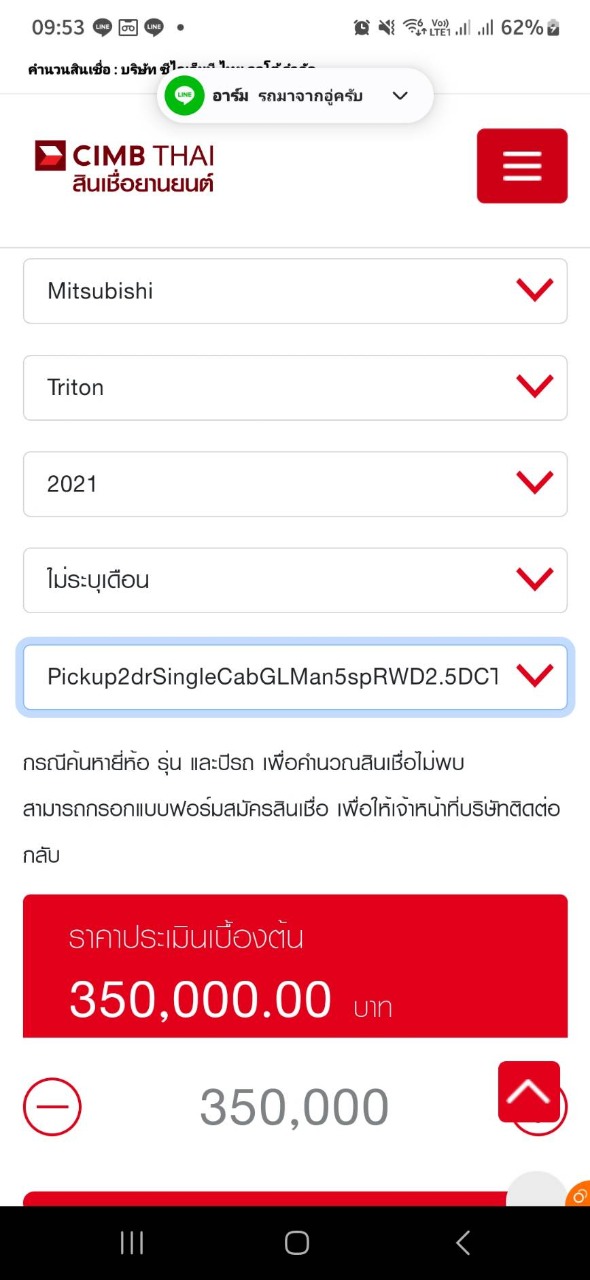This screenshot has height=1280, width=590.
Task: Open the Triton model dropdown
Action: 295,387
